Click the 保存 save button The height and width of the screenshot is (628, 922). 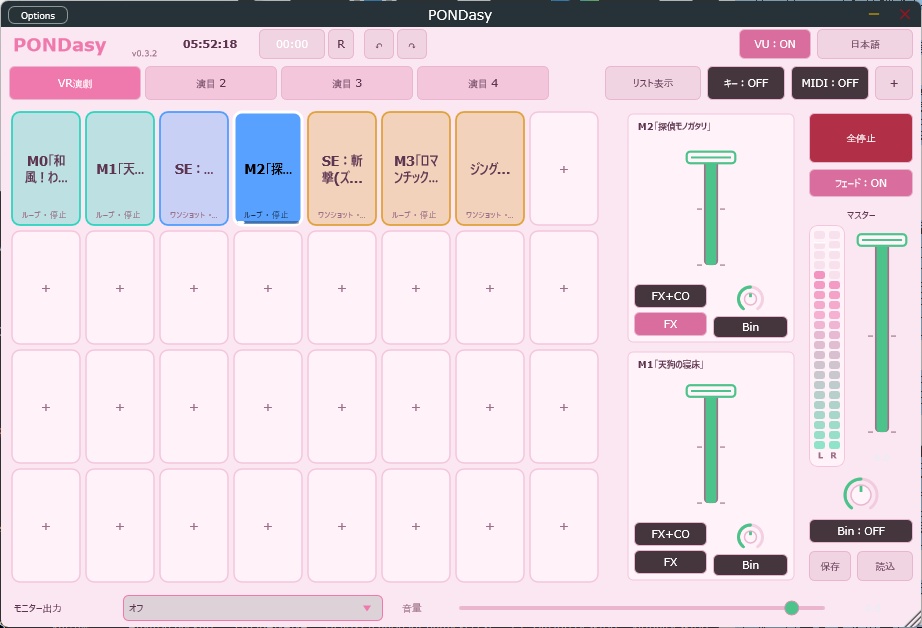(830, 566)
